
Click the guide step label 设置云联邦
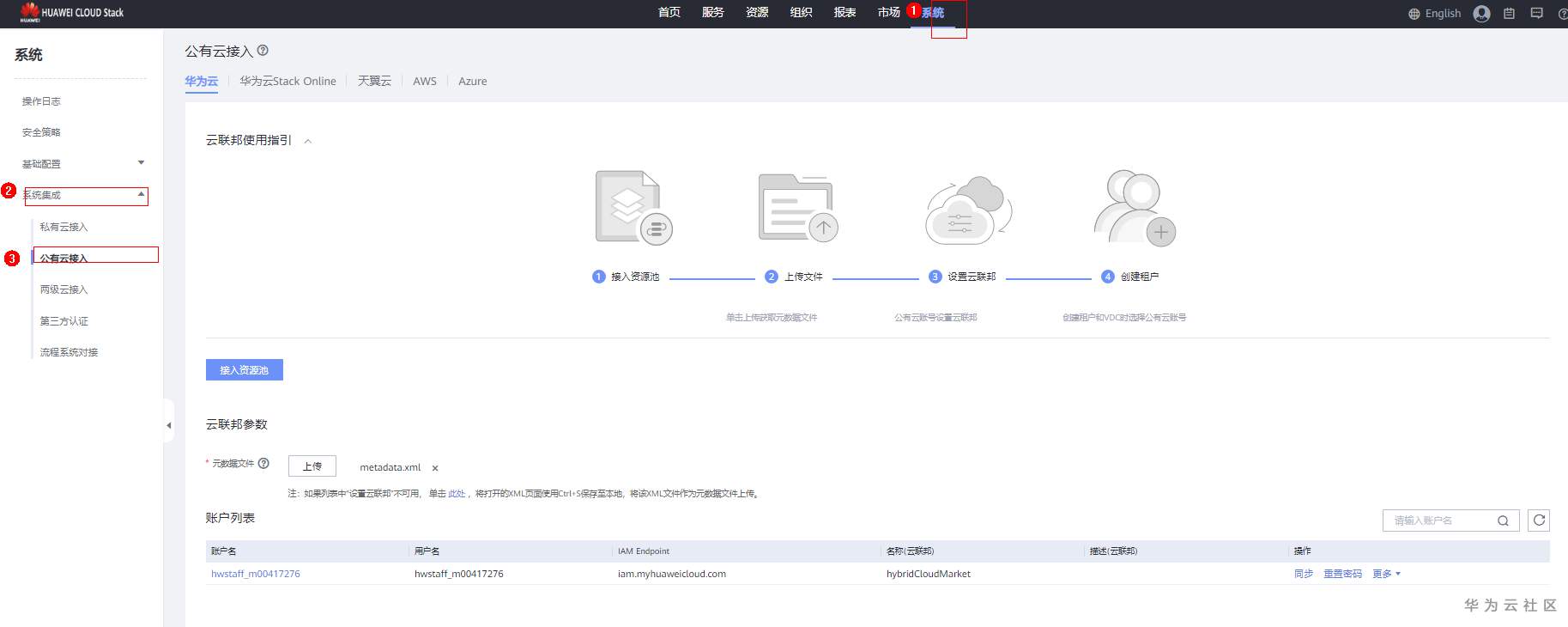[x=972, y=277]
